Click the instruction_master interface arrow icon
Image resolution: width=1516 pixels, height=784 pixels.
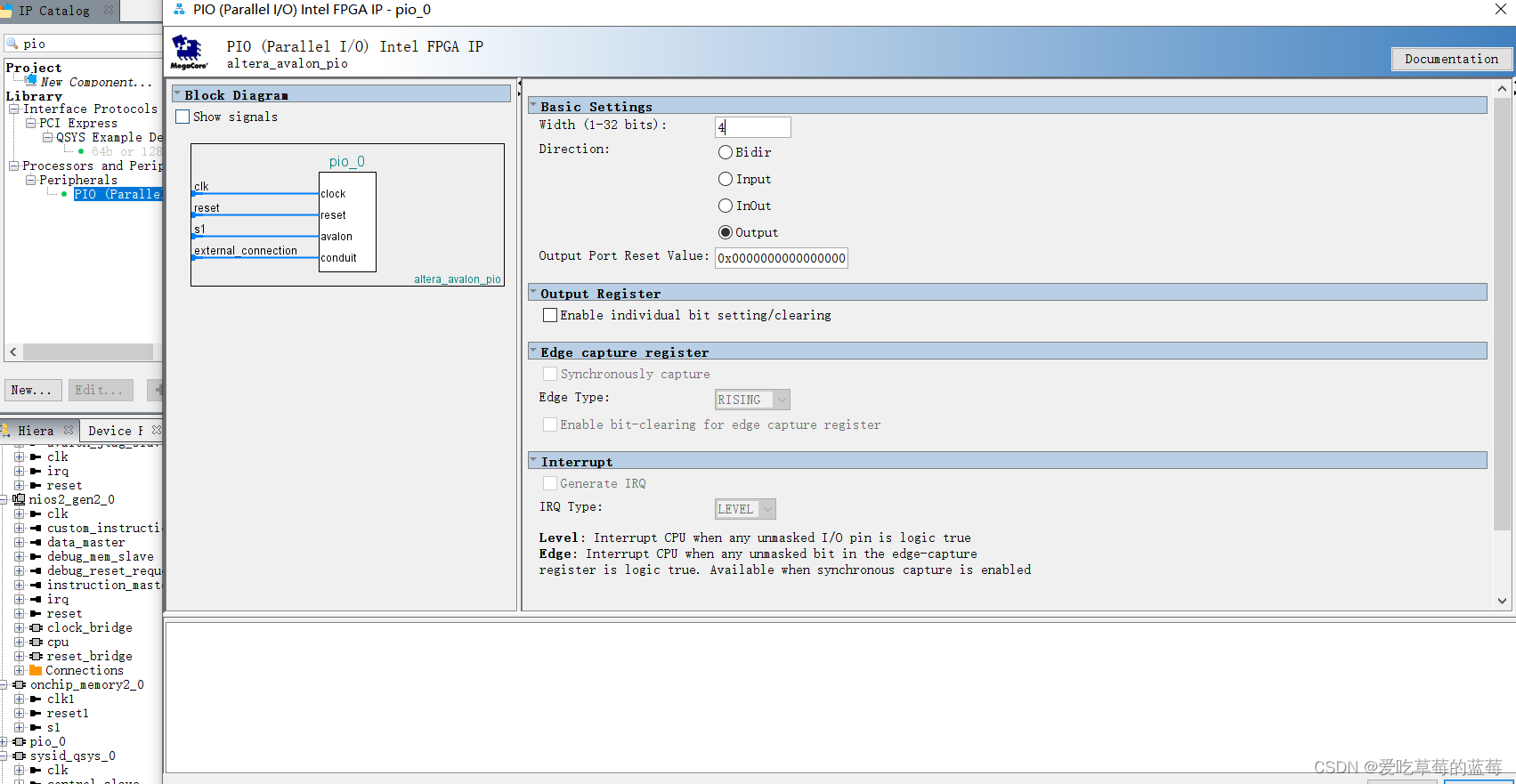click(x=36, y=585)
